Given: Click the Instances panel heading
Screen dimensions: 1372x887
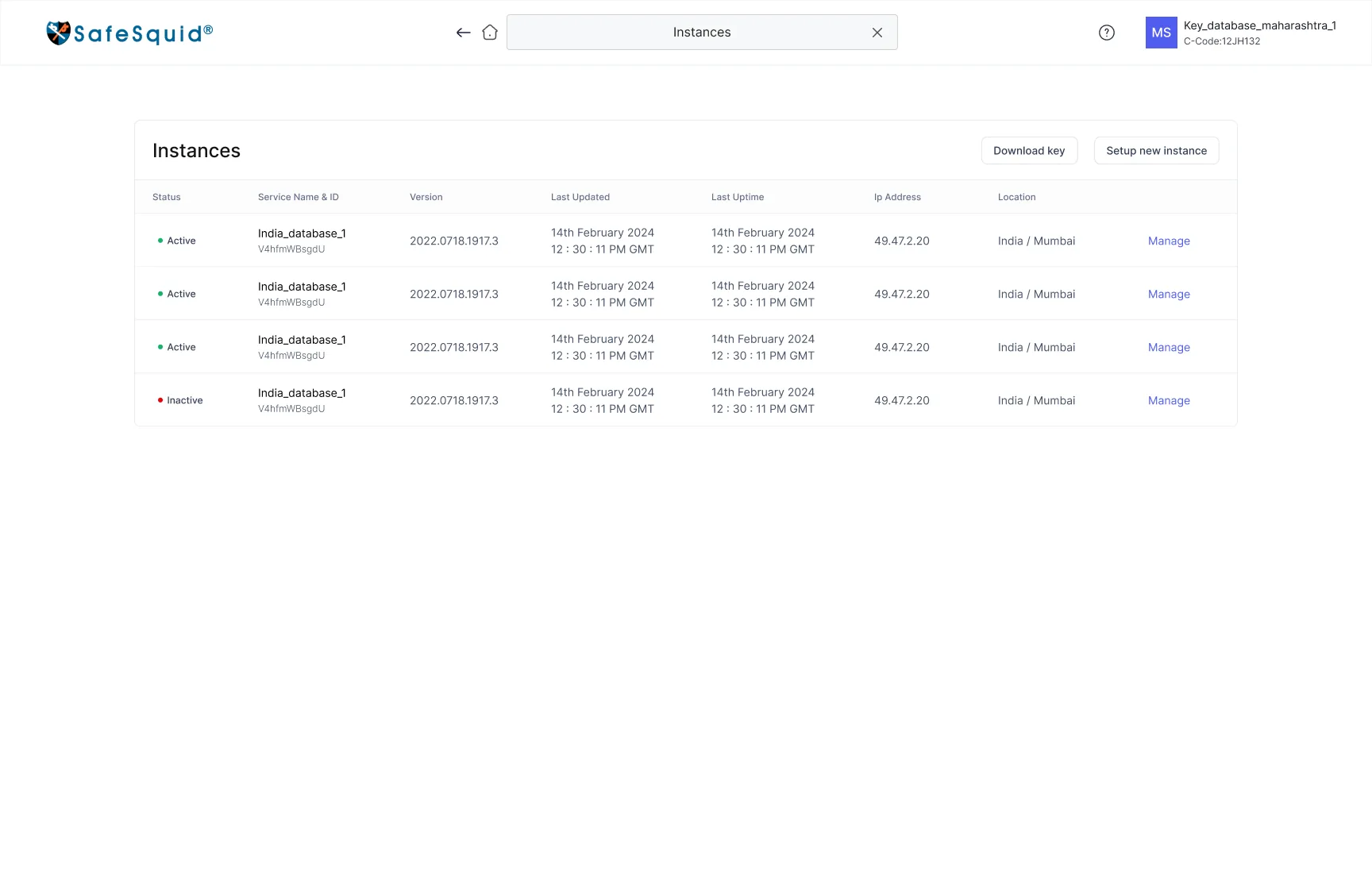Looking at the screenshot, I should (196, 151).
